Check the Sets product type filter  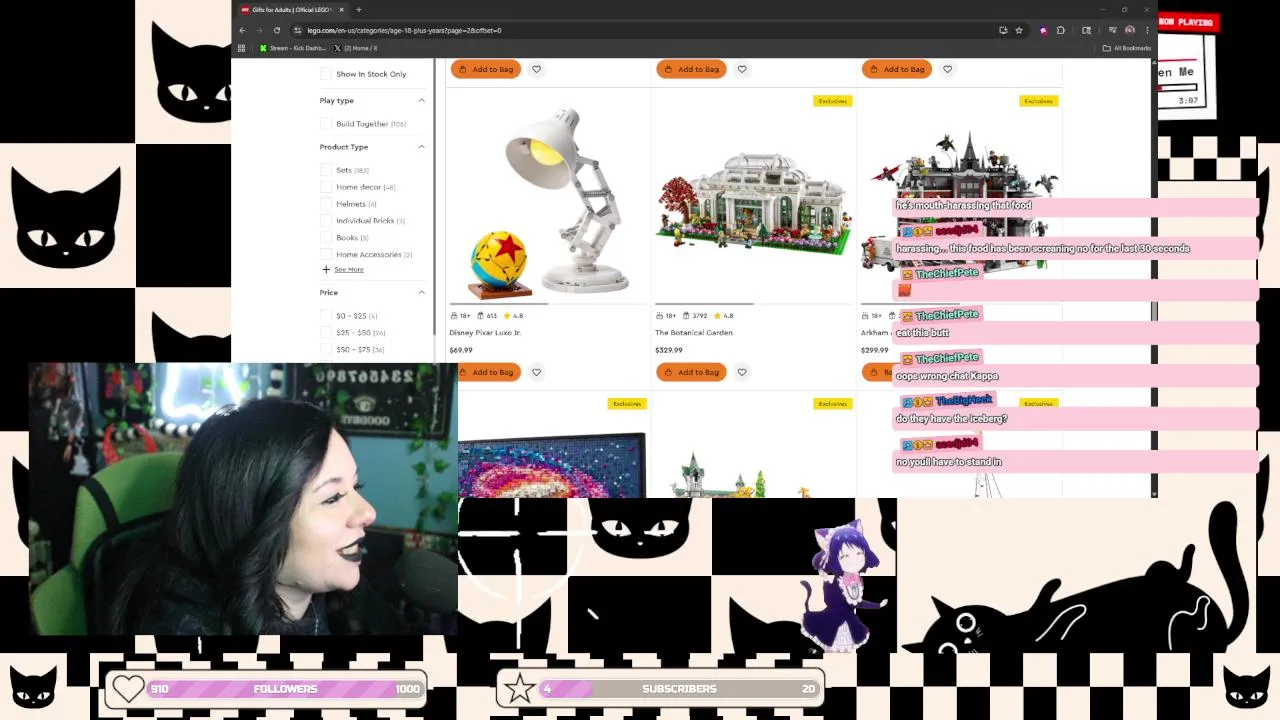coord(325,170)
